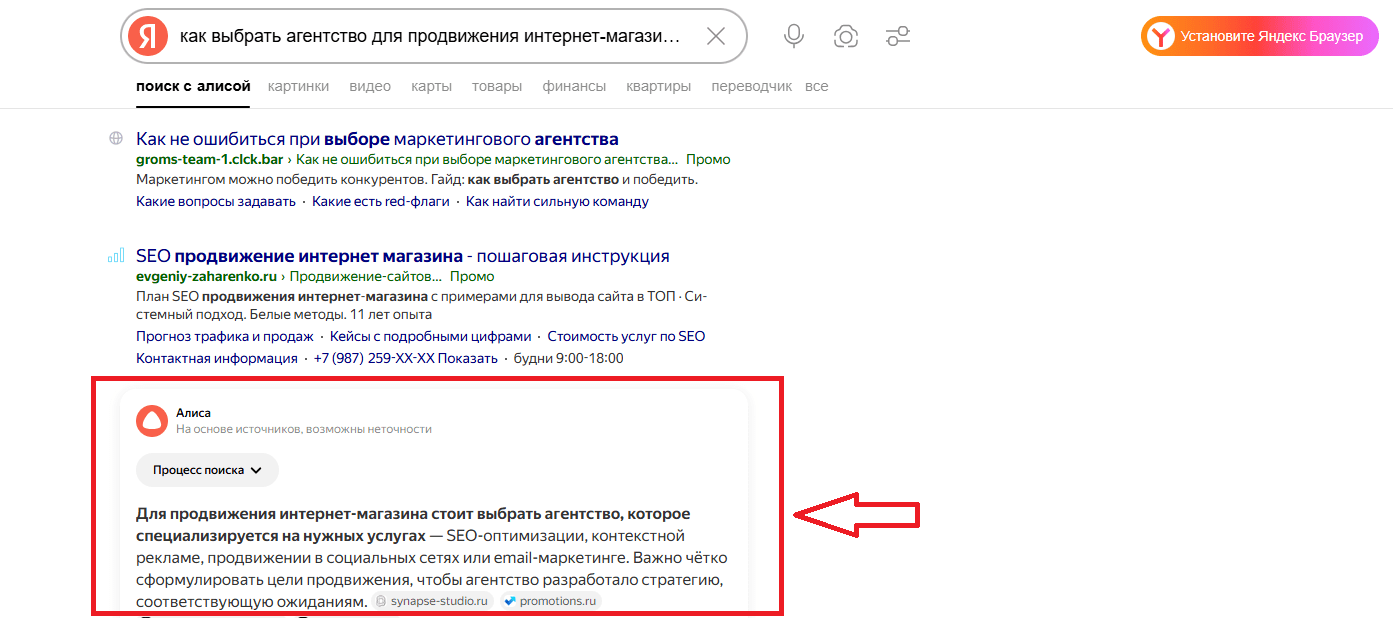
Task: Click the Алиса name label
Action: 193,413
